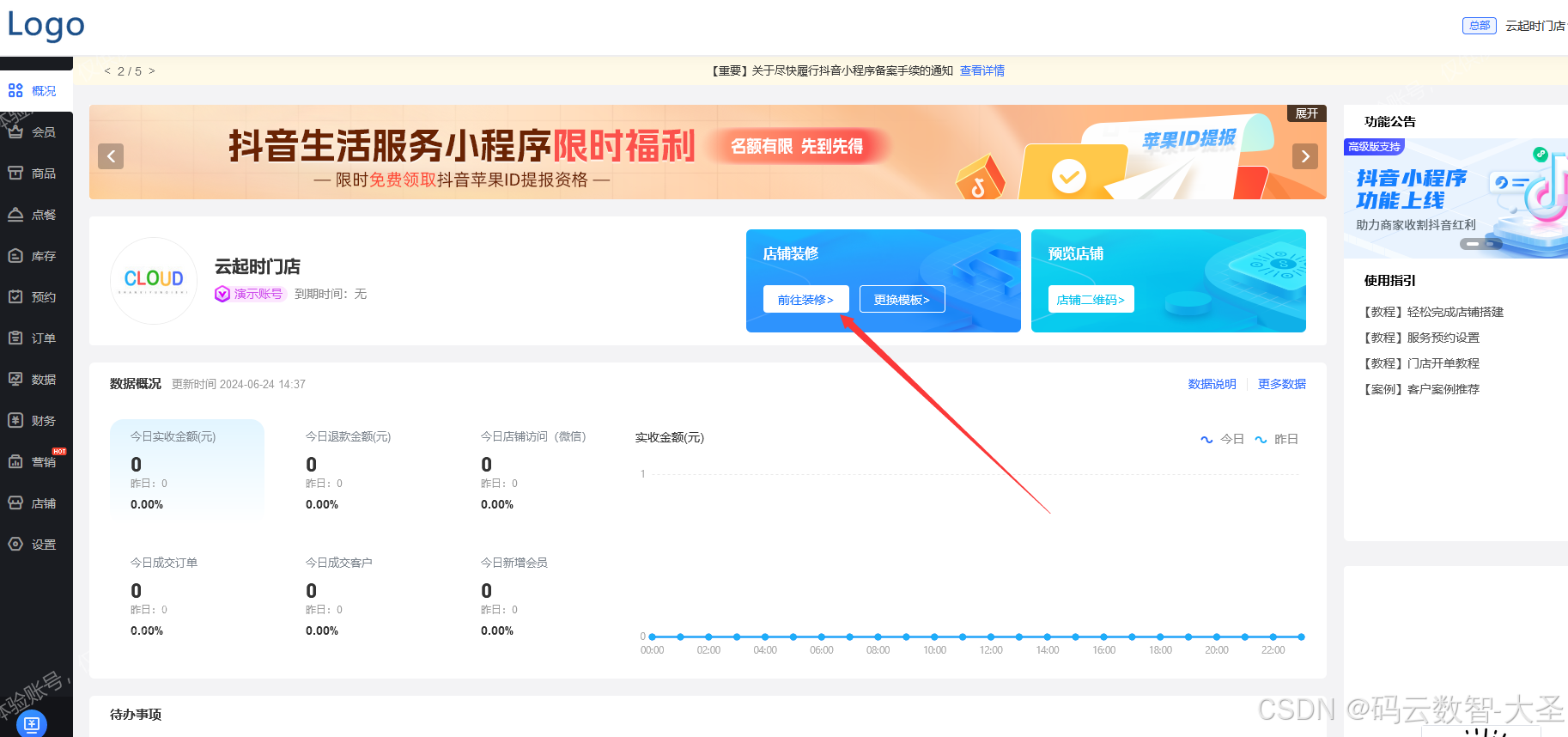Image resolution: width=1568 pixels, height=737 pixels.
Task: Open tutorial 服务预约设置
Action: click(x=1421, y=338)
